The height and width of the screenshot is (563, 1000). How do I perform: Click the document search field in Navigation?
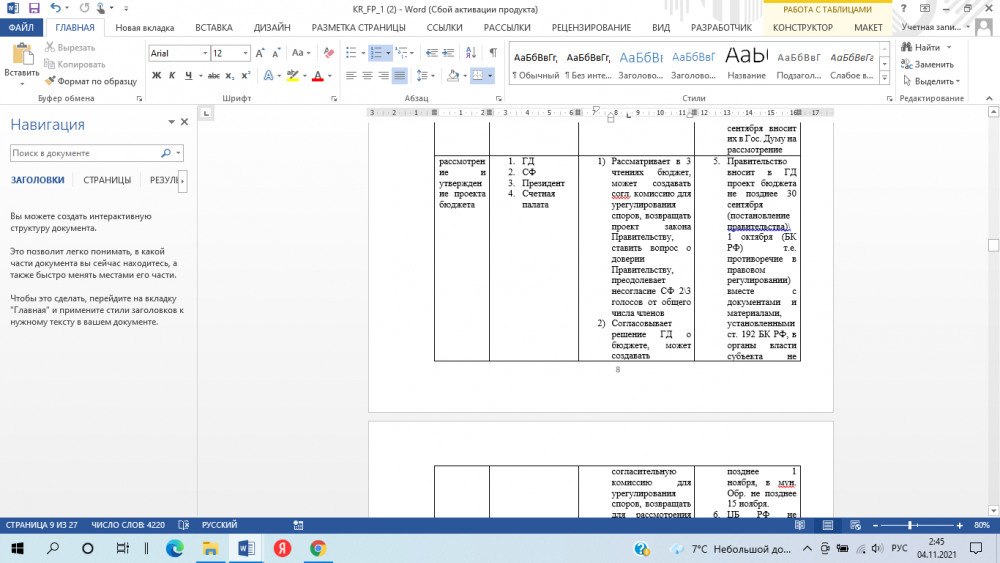pos(85,153)
